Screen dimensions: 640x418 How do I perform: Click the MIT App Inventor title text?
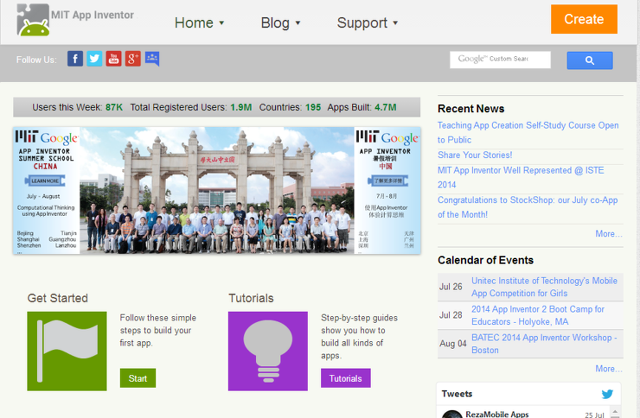(92, 15)
